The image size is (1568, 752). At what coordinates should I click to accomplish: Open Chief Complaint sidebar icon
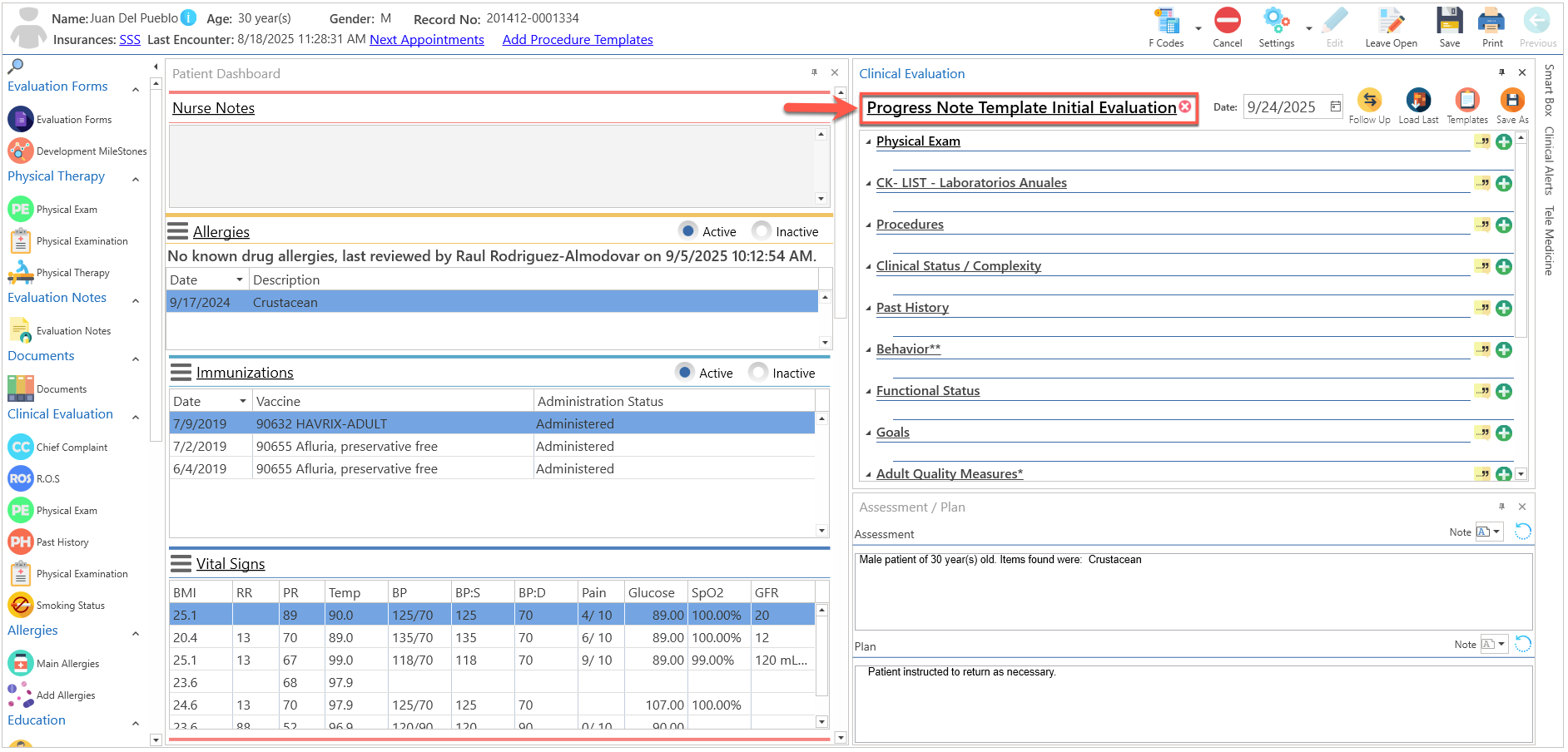click(x=21, y=447)
